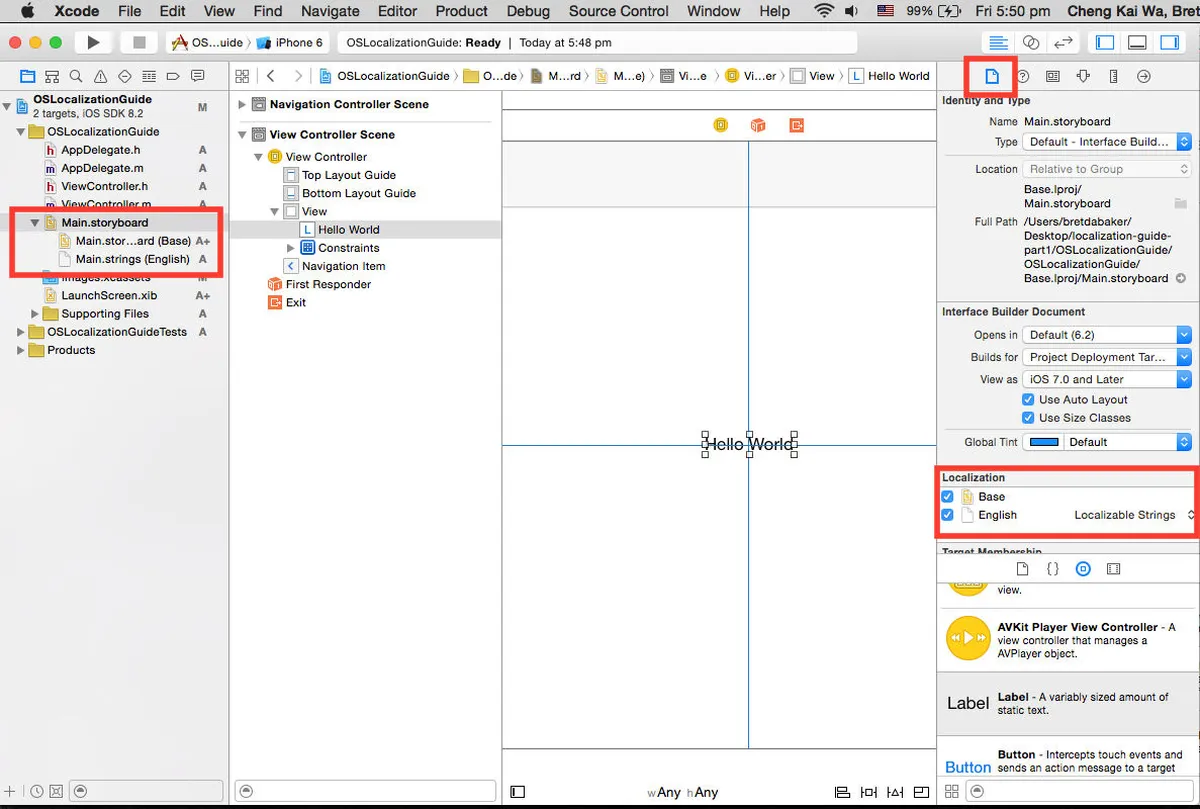Collapse the Main.storyboard group
This screenshot has width=1200, height=809.
35,223
